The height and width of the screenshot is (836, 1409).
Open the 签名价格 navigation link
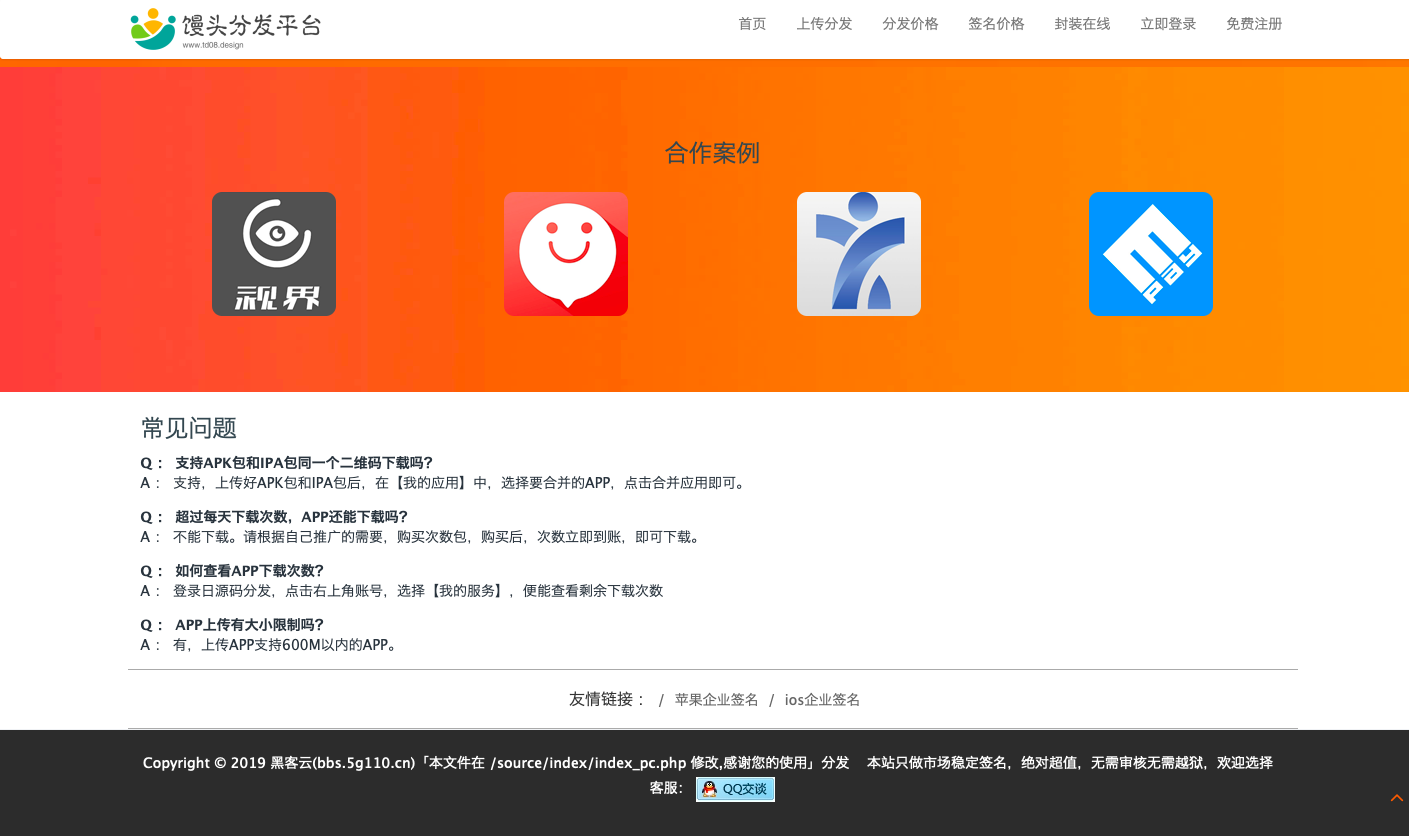pyautogui.click(x=996, y=24)
